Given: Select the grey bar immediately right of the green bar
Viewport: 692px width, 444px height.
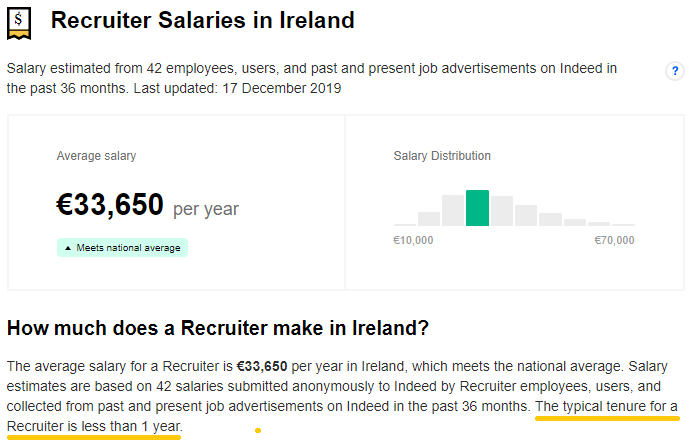Looking at the screenshot, I should 502,211.
